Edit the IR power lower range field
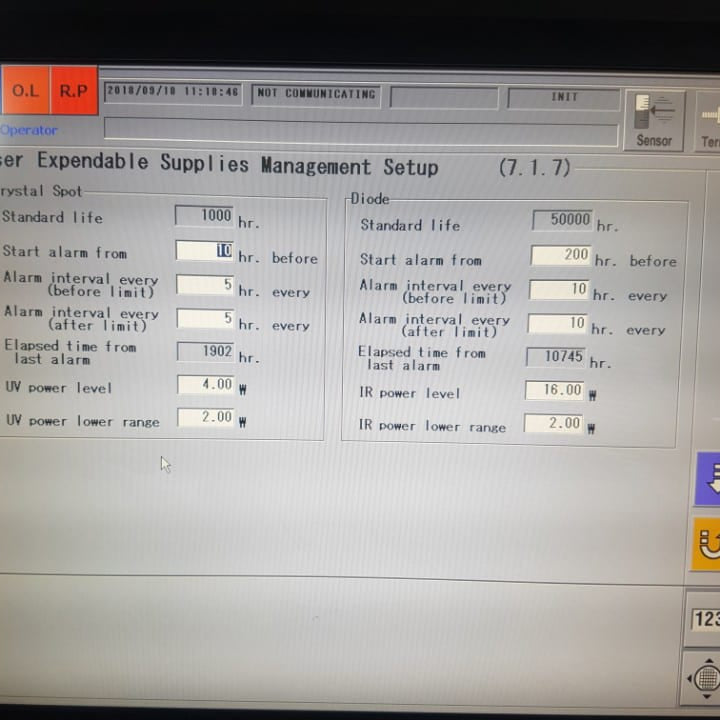Screen dimensions: 720x720 coord(553,423)
